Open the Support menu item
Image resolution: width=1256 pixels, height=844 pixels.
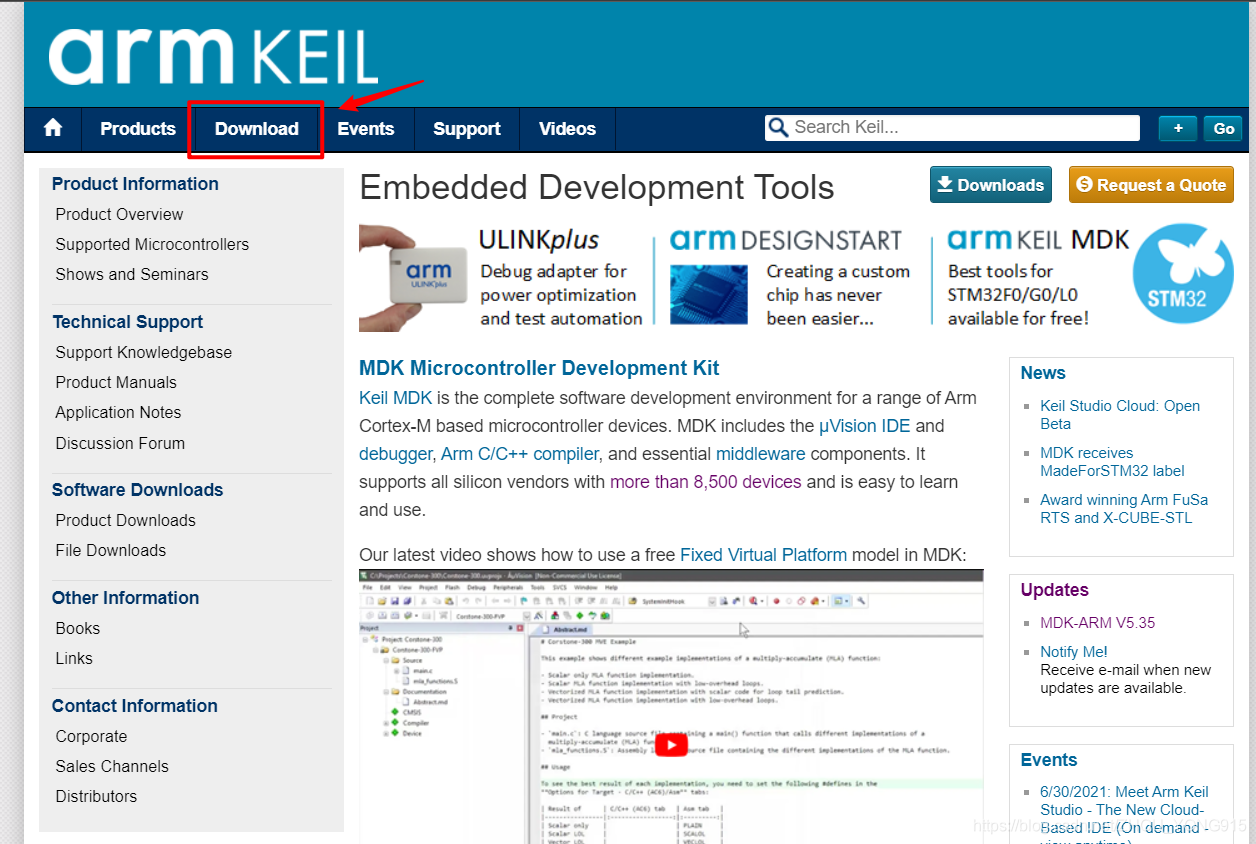tap(467, 129)
